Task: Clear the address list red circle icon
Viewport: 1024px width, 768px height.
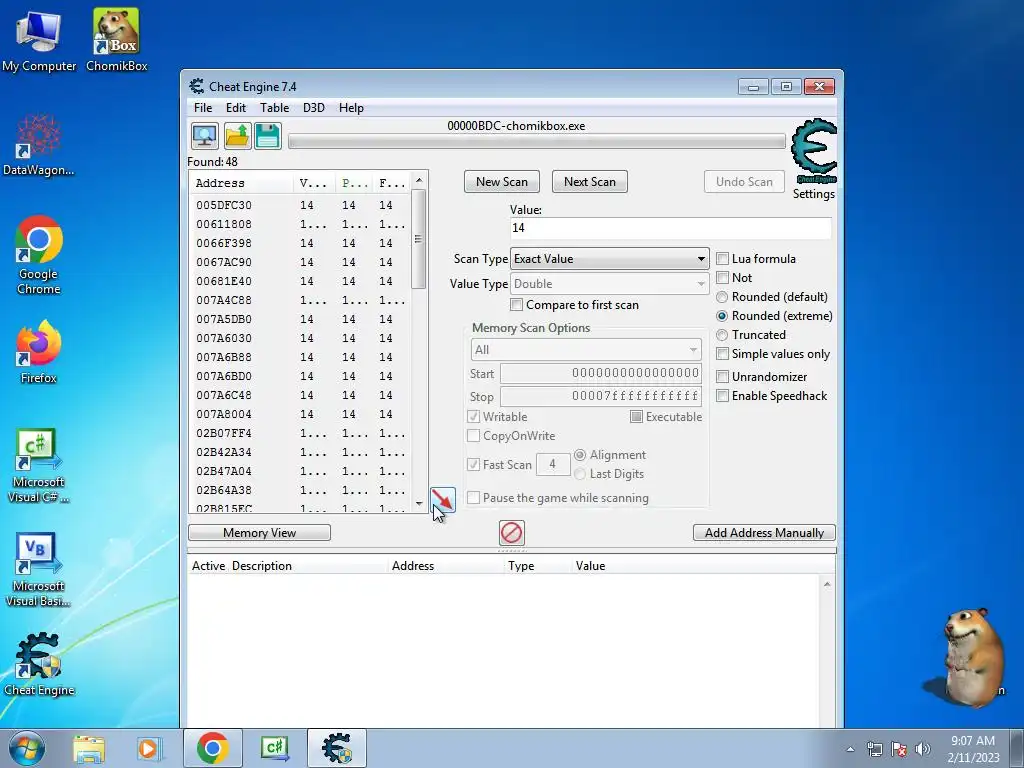Action: 511,533
